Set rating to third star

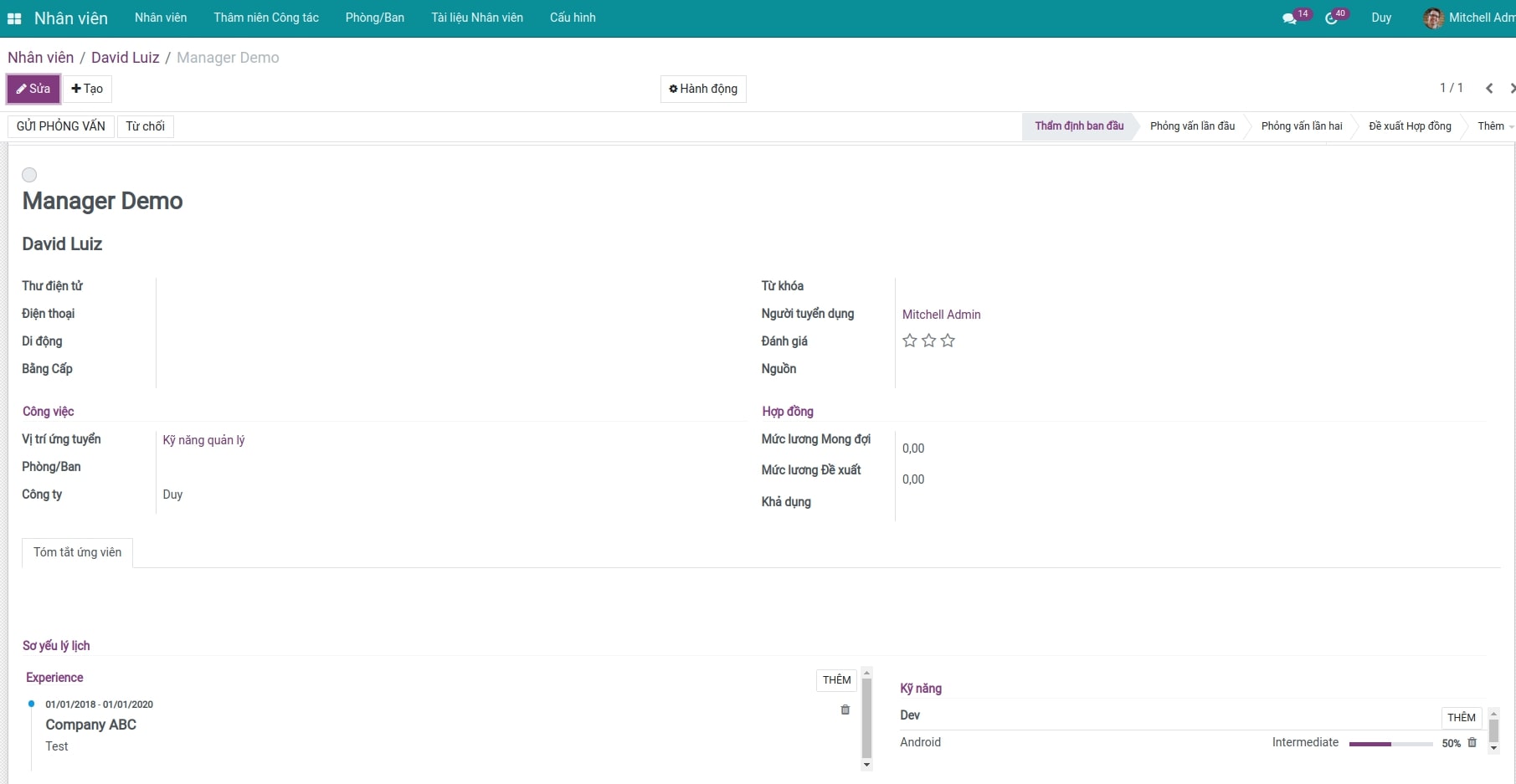(948, 341)
